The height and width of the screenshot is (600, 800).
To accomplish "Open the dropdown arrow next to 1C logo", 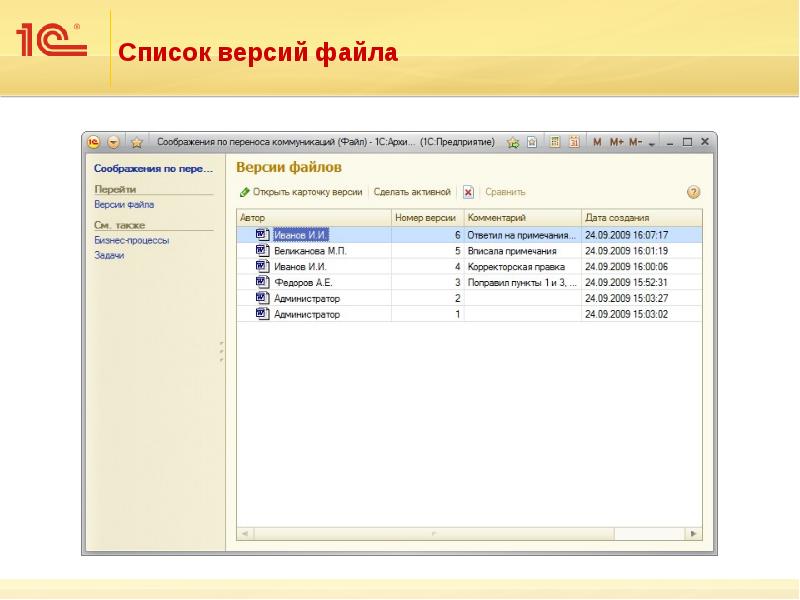I will pyautogui.click(x=113, y=142).
